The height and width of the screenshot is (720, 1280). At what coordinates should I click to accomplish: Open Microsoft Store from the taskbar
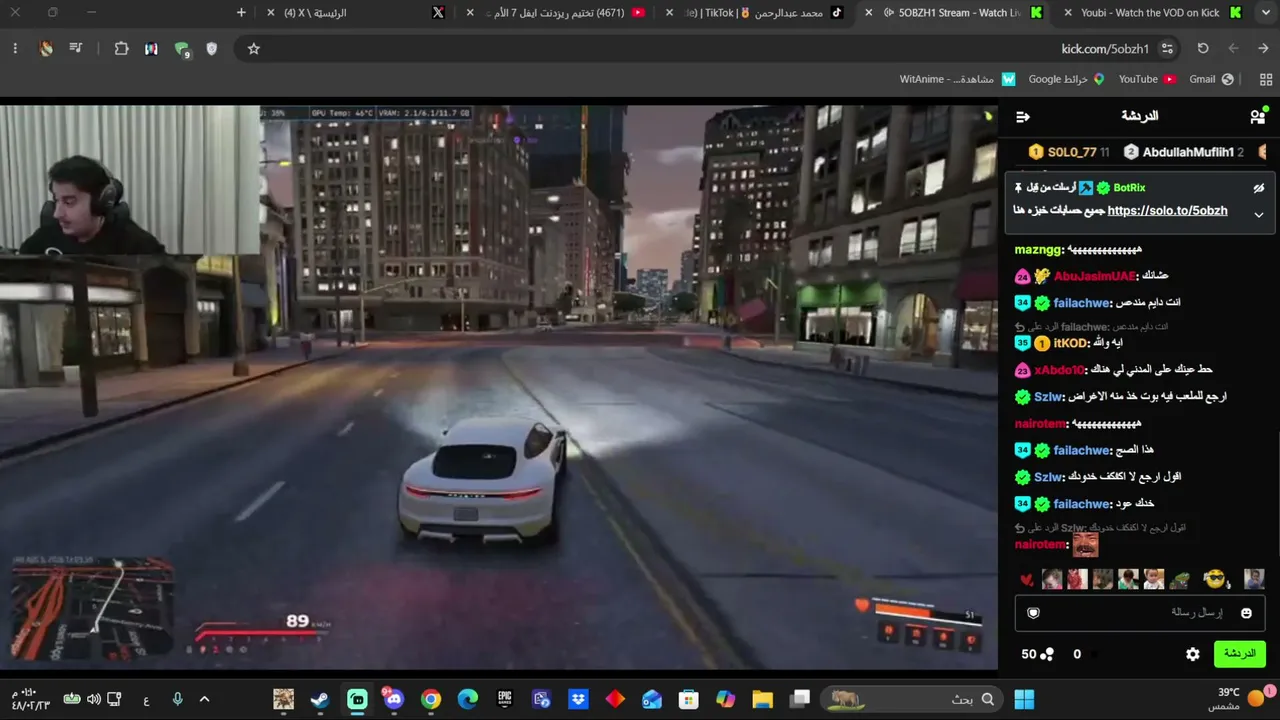point(688,699)
